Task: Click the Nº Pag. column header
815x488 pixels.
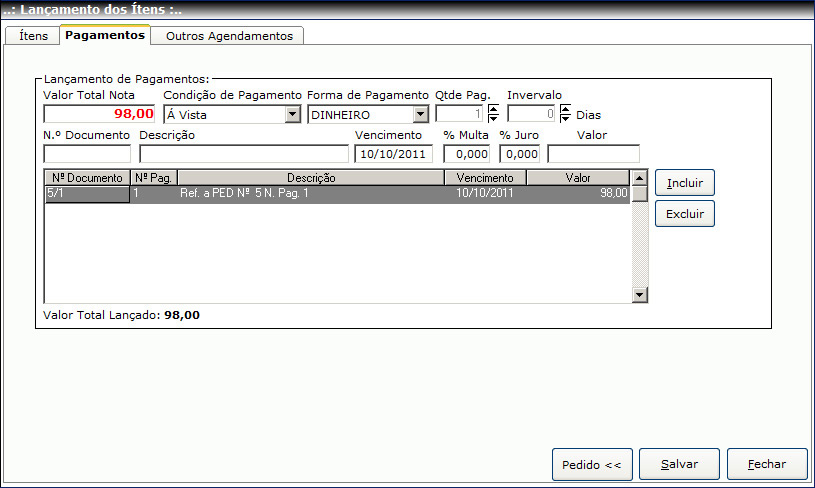Action: pos(153,178)
